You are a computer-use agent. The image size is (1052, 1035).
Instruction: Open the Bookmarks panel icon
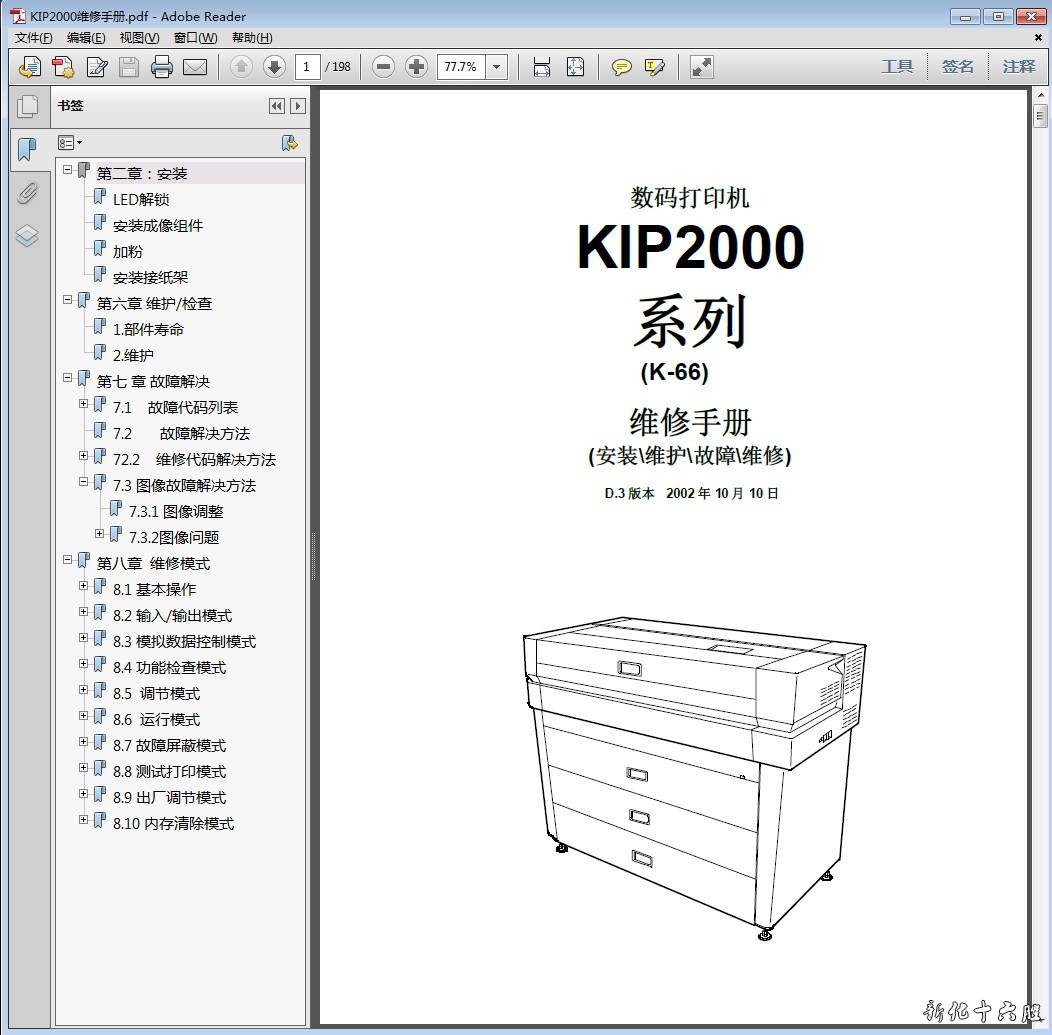coord(27,149)
